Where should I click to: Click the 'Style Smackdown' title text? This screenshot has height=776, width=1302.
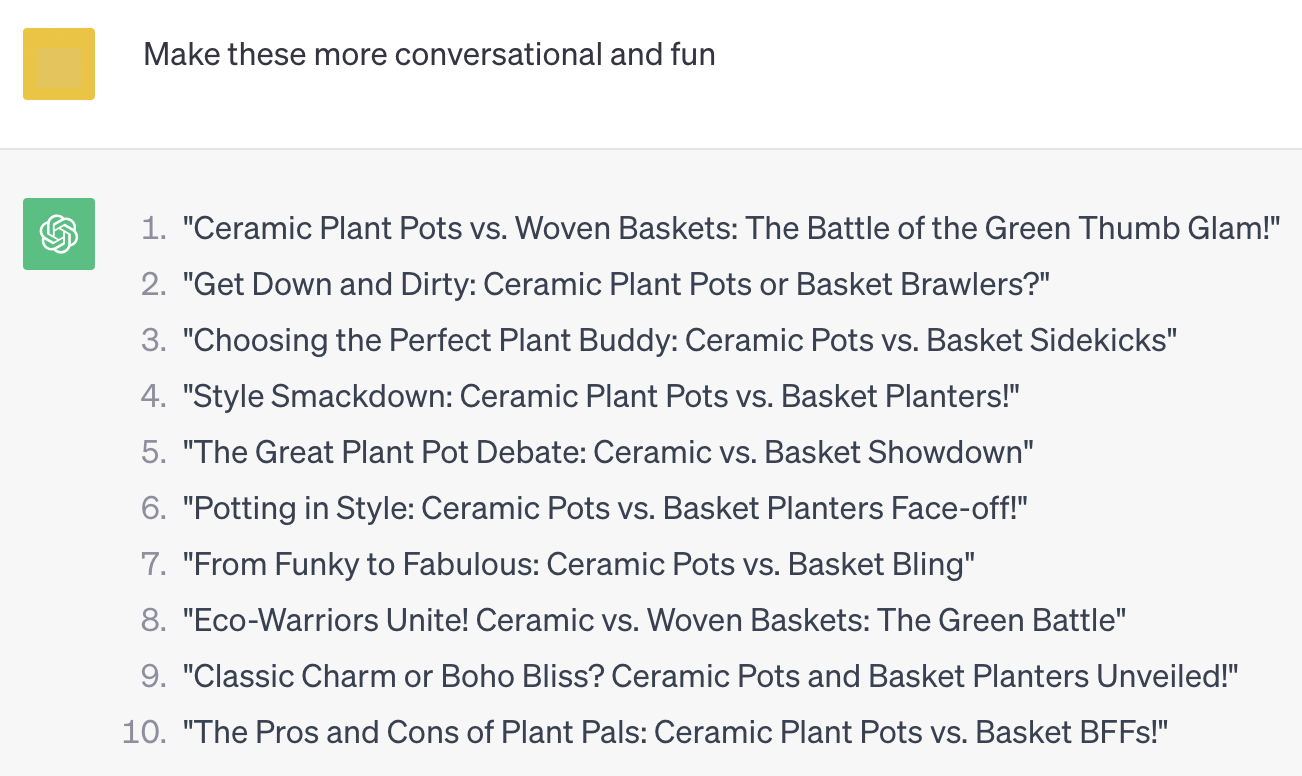[x=601, y=397]
